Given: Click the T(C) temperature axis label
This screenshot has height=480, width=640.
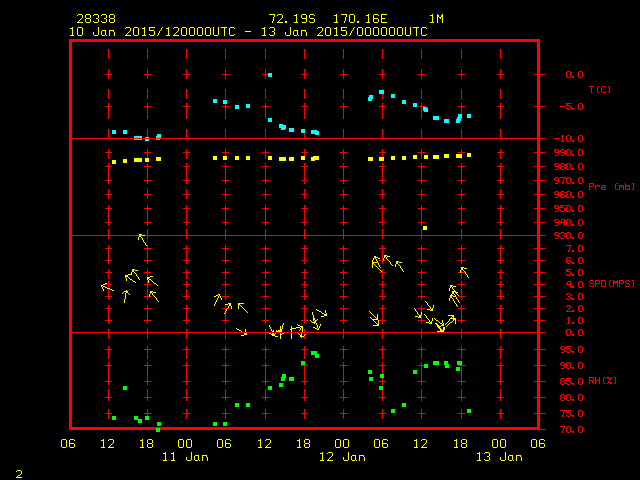Looking at the screenshot, I should (600, 89).
